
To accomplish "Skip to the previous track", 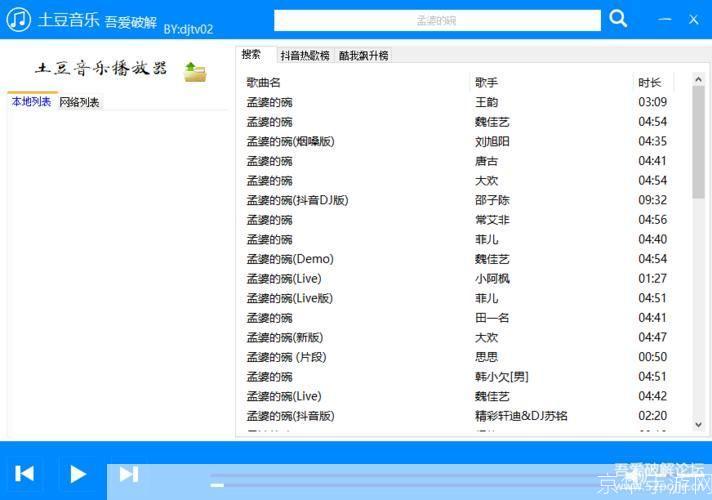I will pyautogui.click(x=25, y=474).
